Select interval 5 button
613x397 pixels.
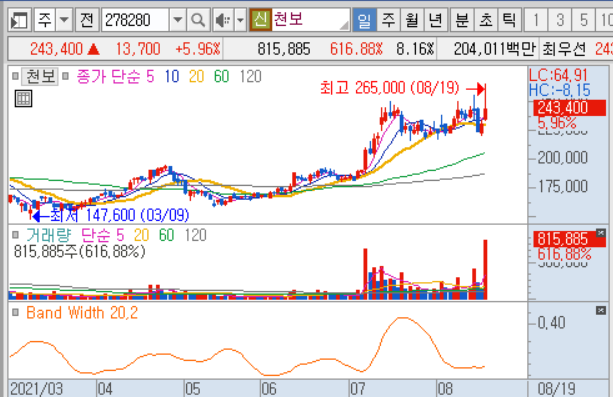tap(584, 20)
